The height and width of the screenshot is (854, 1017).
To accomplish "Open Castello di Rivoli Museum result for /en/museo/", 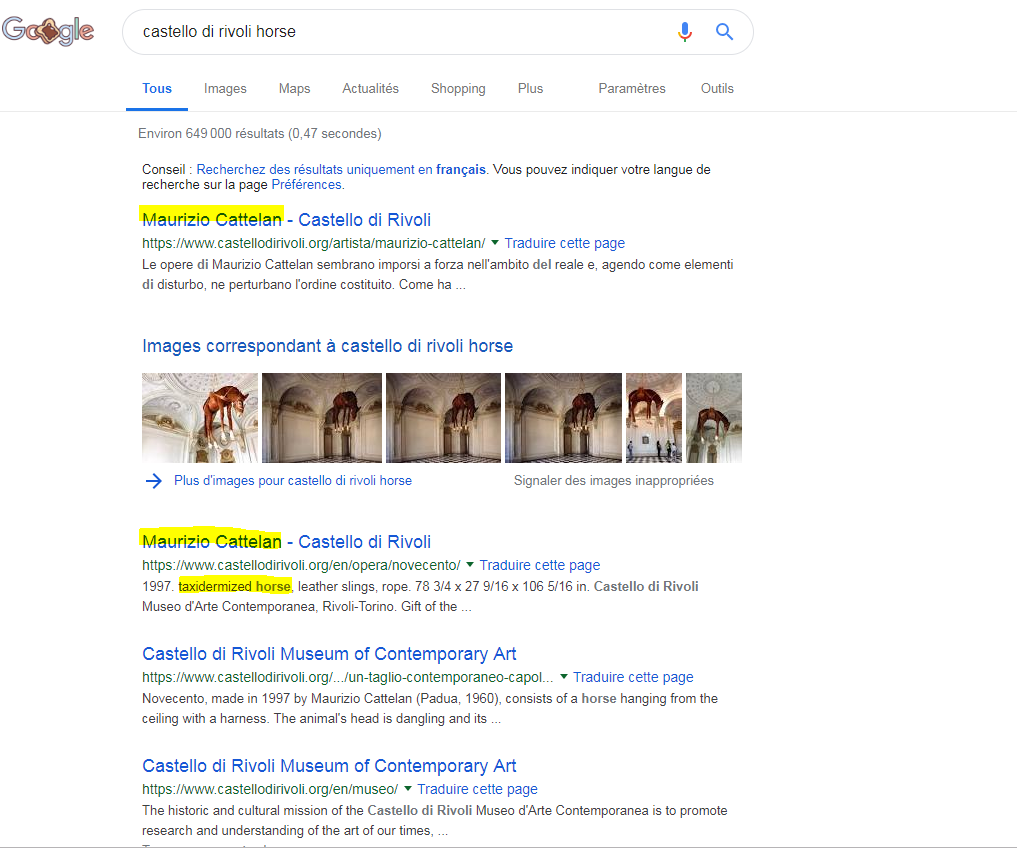I will pos(329,766).
